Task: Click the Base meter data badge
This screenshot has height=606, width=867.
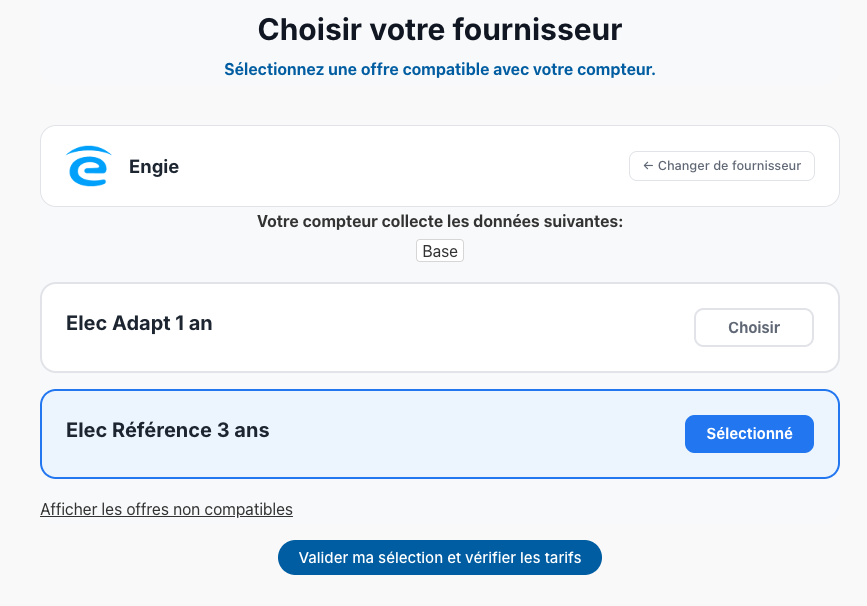Action: (x=440, y=251)
